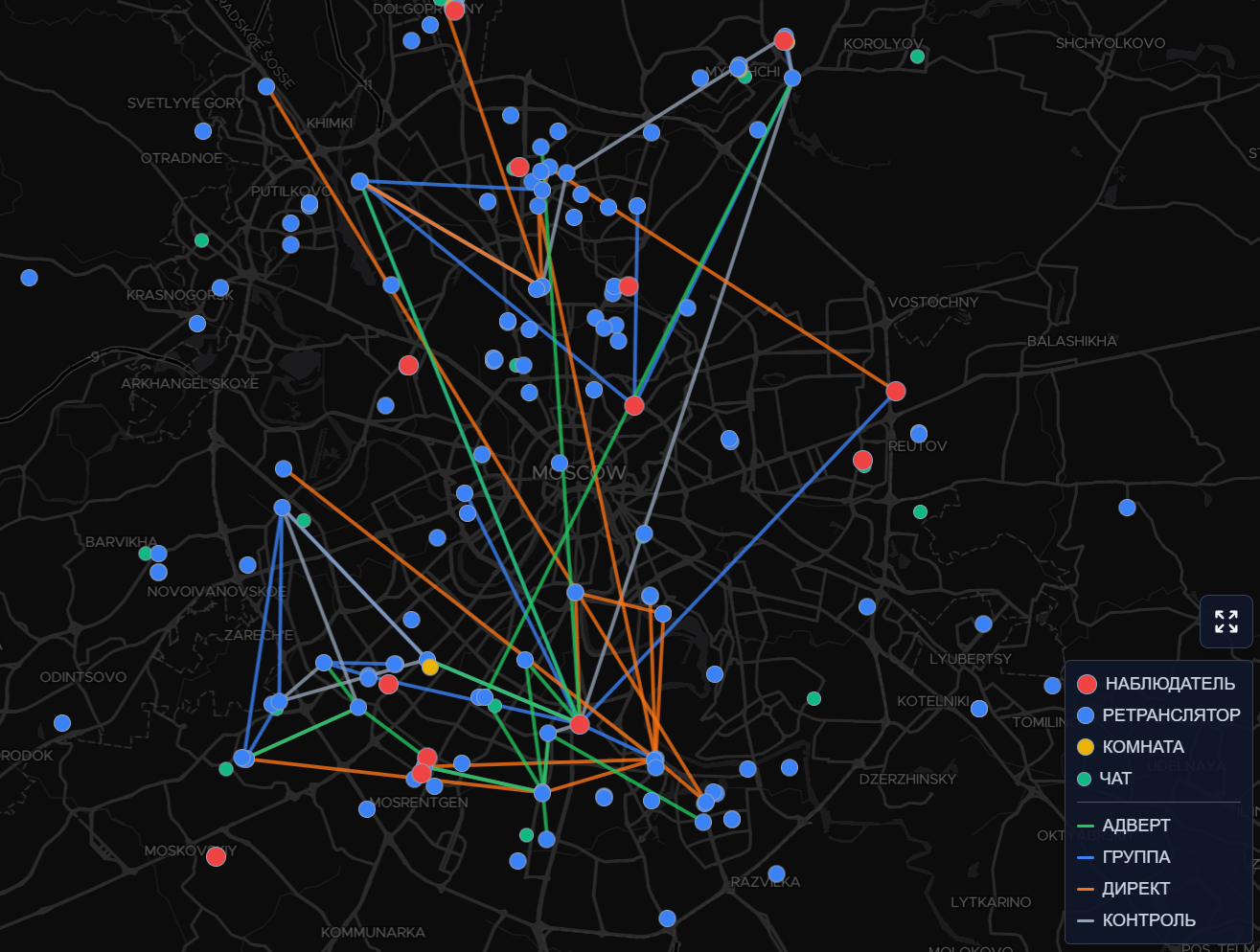The image size is (1260, 952).
Task: Click the MOSCOW city label on map
Action: pyautogui.click(x=579, y=473)
